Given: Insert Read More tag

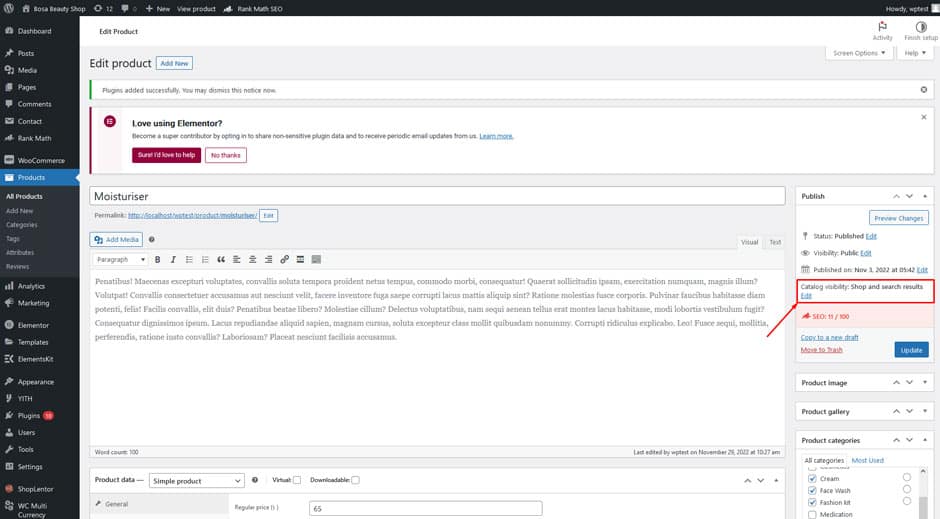Looking at the screenshot, I should point(300,260).
